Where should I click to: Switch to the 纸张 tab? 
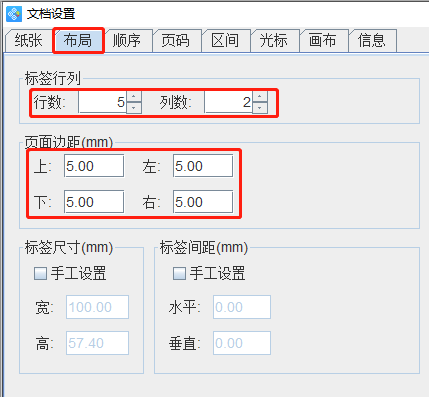point(28,41)
